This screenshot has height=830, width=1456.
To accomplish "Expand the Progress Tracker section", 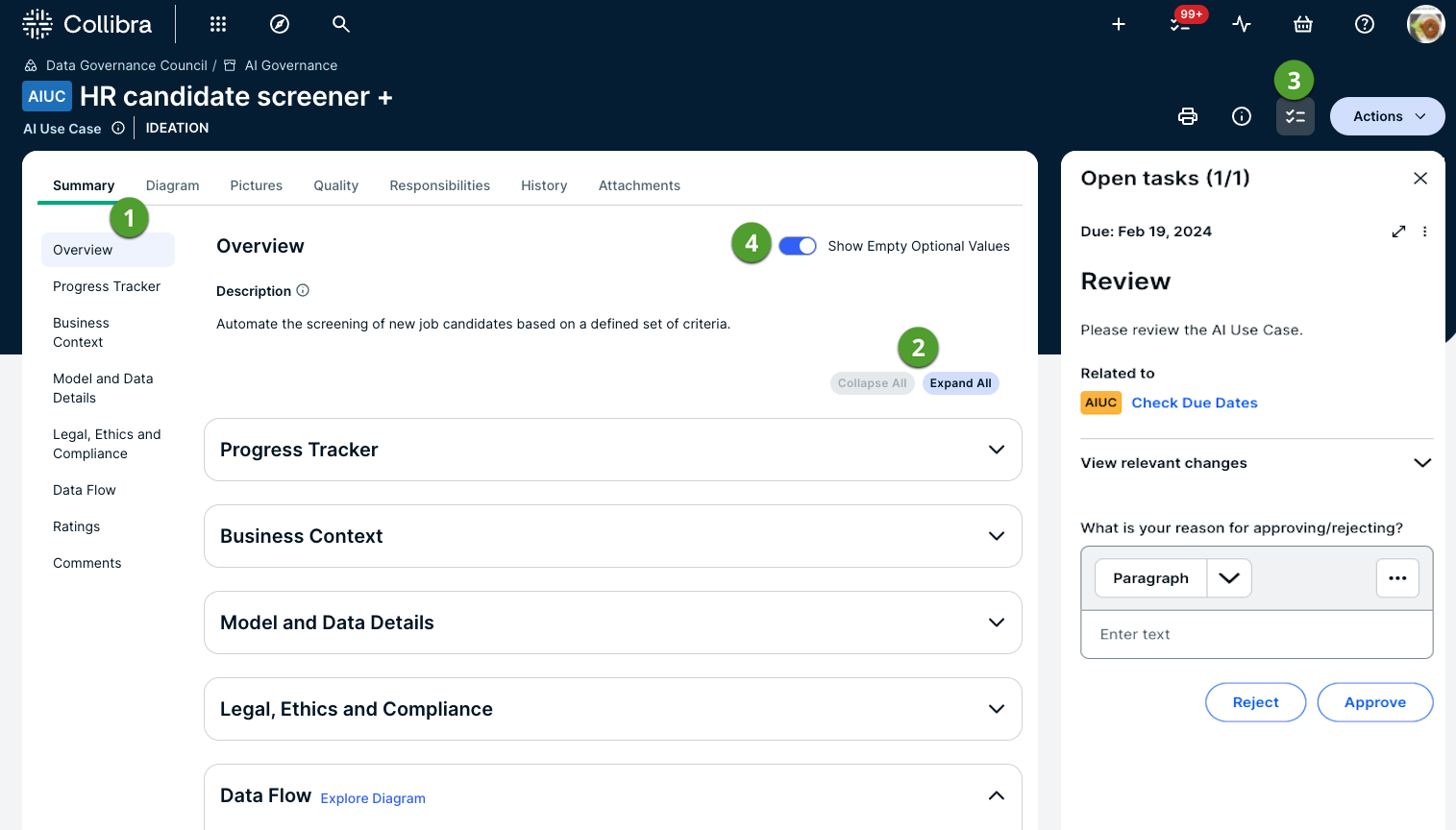I will point(997,450).
